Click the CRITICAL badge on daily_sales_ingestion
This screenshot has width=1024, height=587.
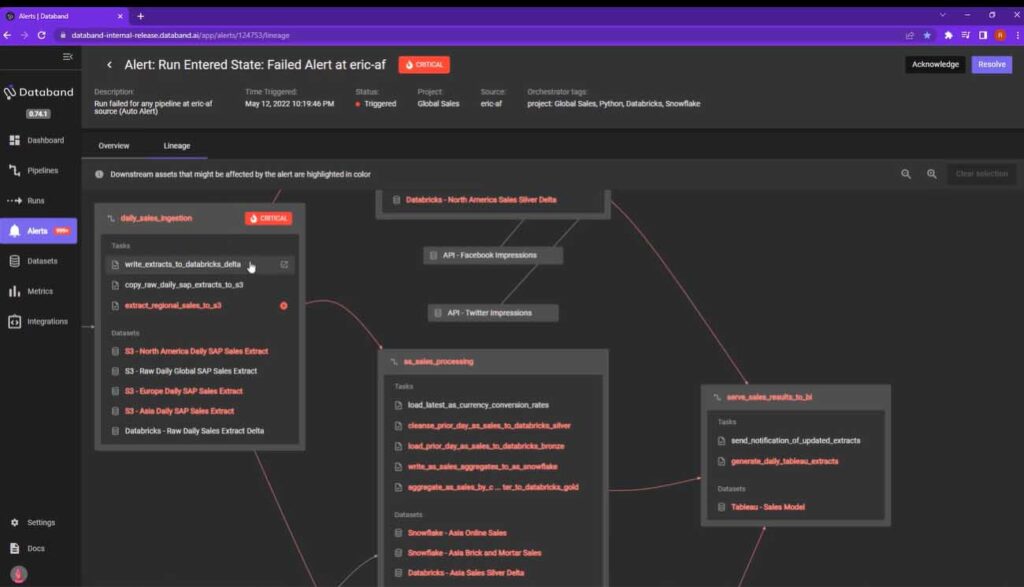(268, 218)
